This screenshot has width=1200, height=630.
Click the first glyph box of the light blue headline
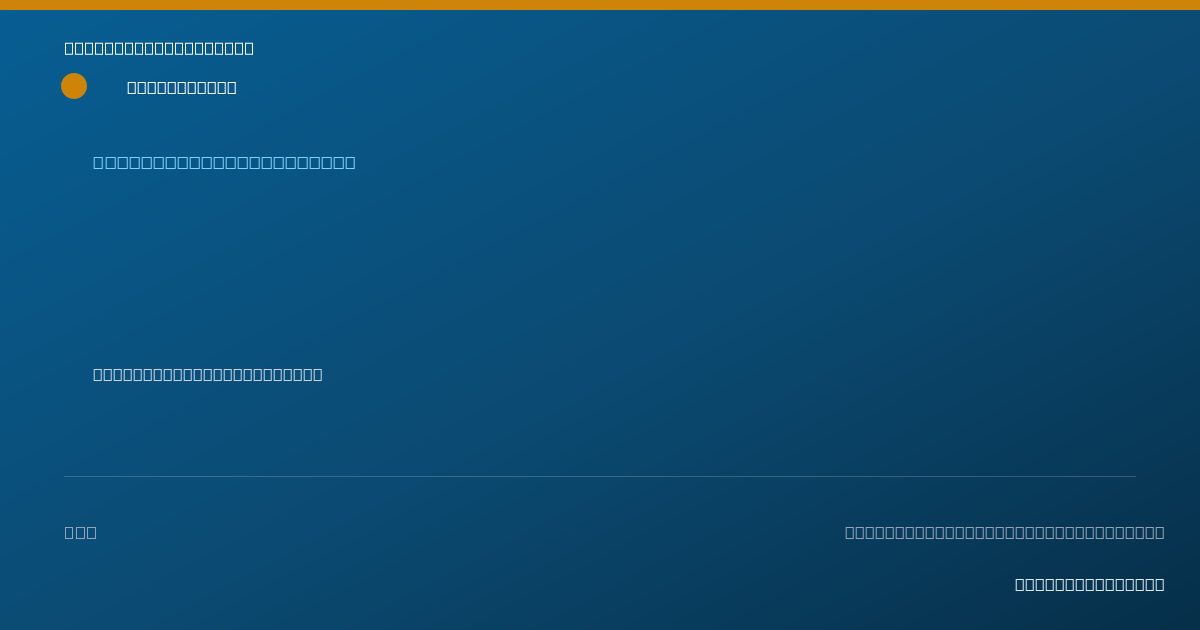(x=99, y=162)
